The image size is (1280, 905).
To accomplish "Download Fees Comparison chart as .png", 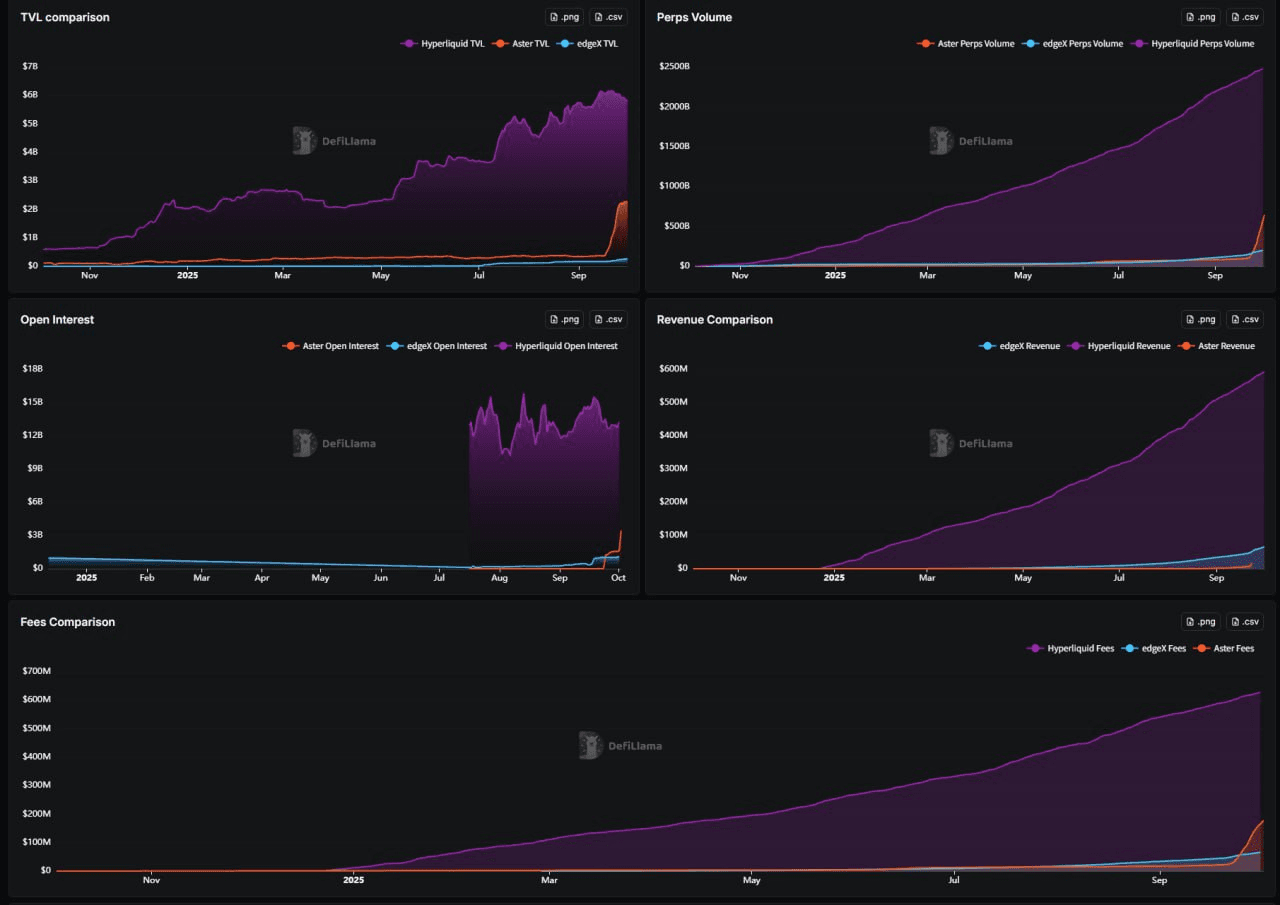I will [1201, 621].
